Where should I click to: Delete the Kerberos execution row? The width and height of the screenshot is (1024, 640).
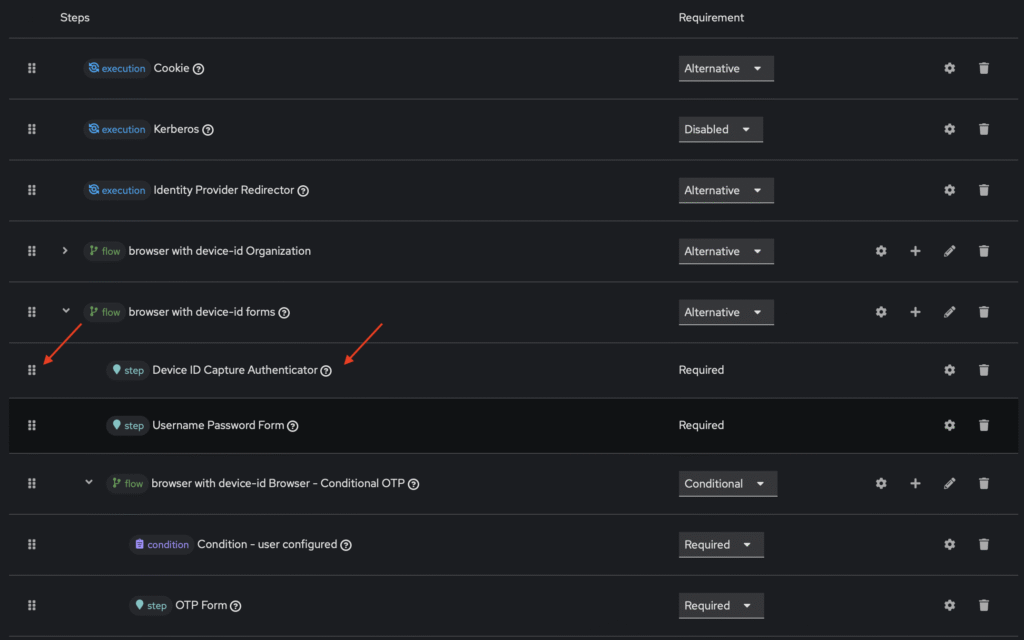pyautogui.click(x=983, y=129)
